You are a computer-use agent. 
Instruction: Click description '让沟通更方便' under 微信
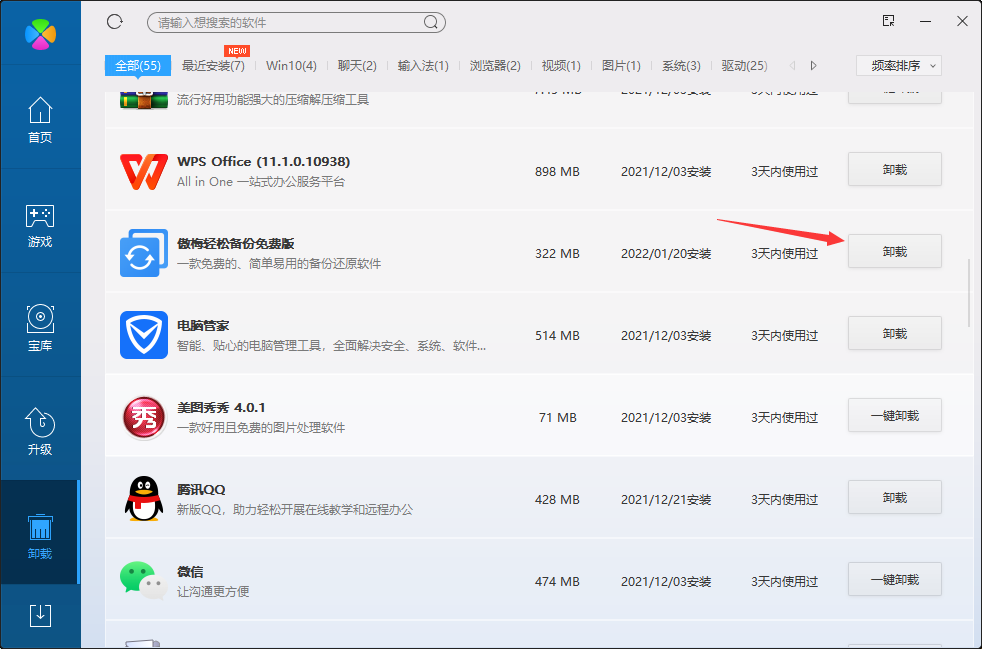213,592
